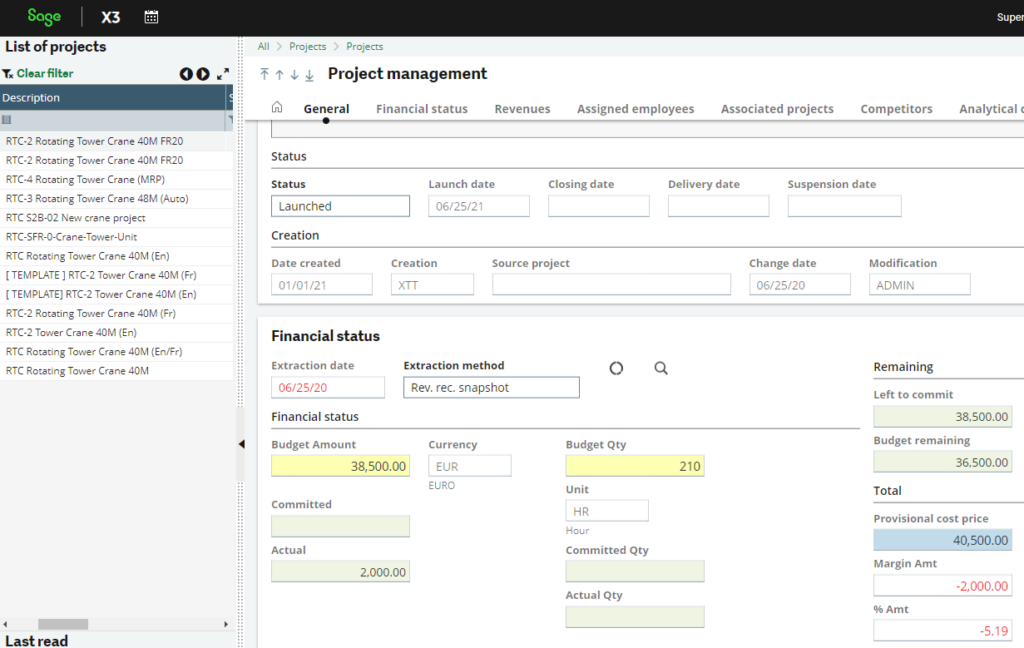Click the clear filter funnel icon
The height and width of the screenshot is (648, 1024).
[x=8, y=74]
